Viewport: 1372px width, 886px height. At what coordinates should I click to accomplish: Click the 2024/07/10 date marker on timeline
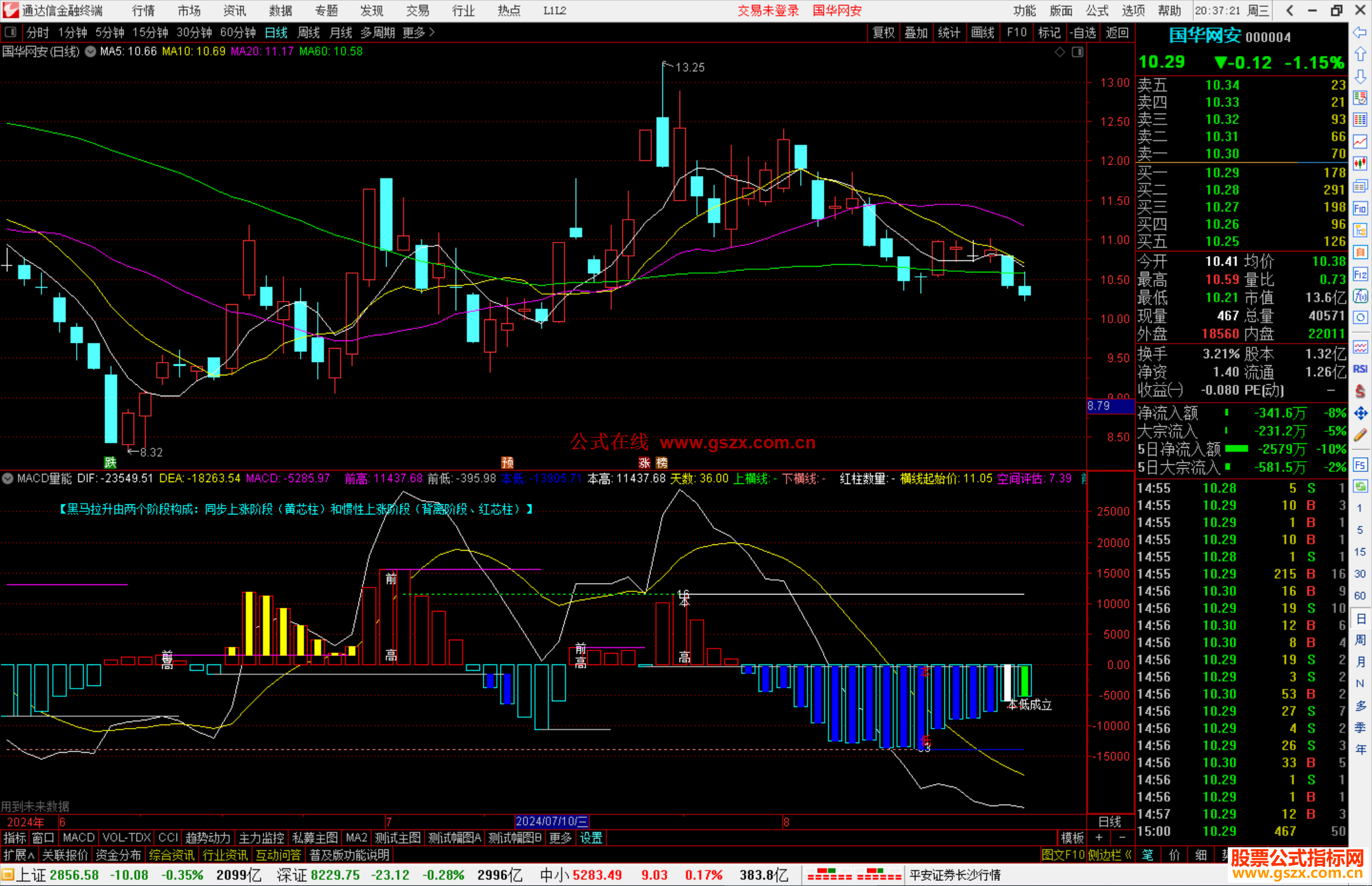551,821
